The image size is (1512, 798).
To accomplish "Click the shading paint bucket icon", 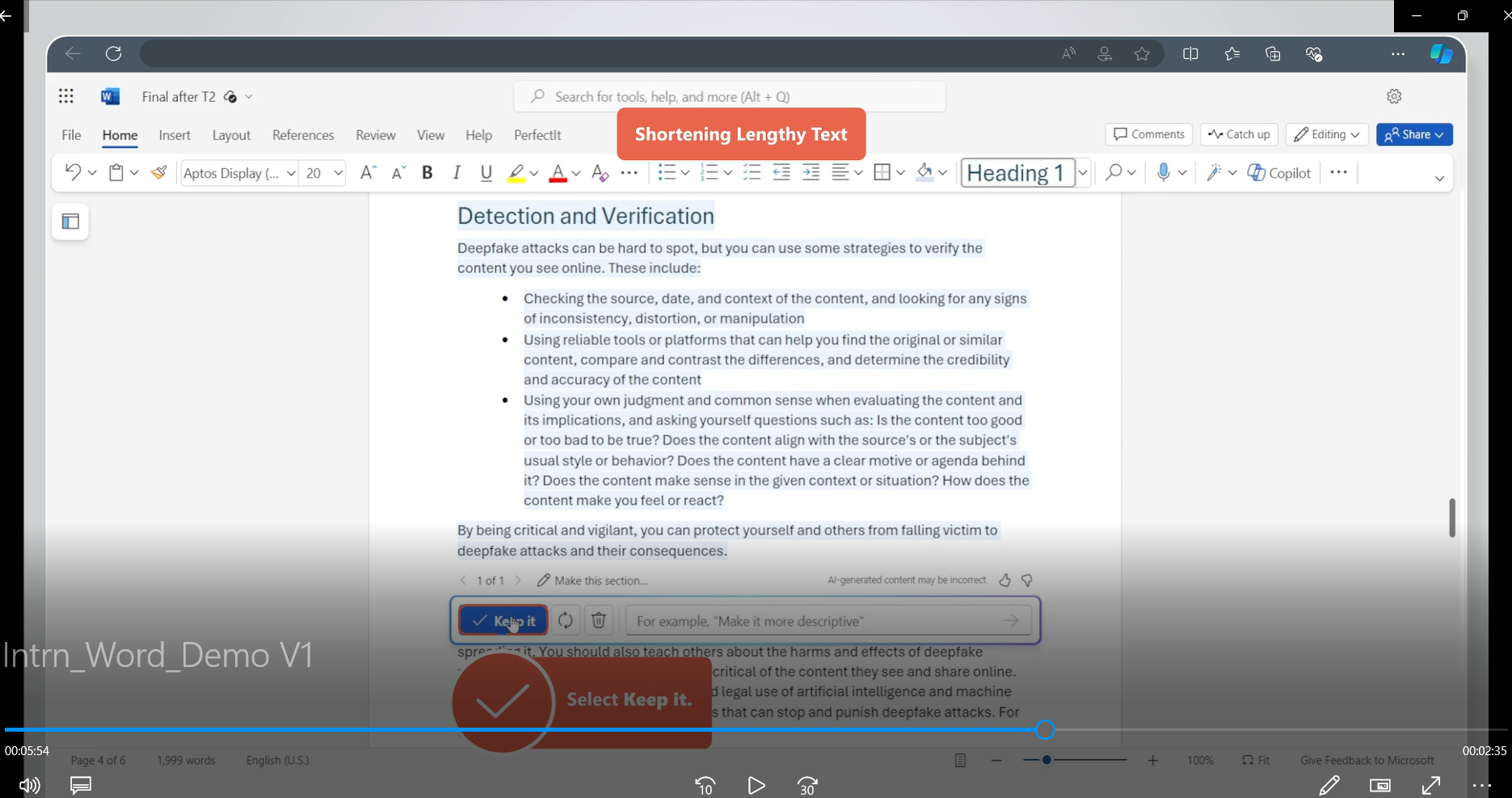I will coord(924,172).
